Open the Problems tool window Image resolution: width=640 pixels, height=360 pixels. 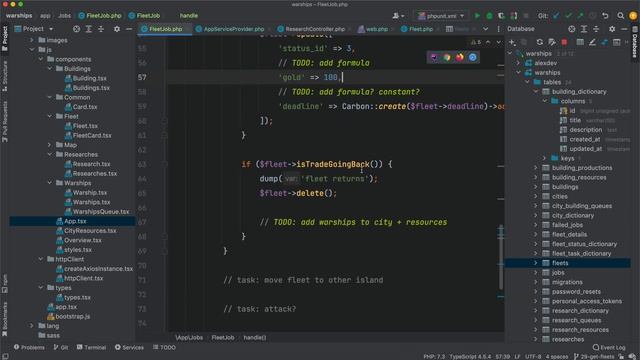pyautogui.click(x=29, y=347)
